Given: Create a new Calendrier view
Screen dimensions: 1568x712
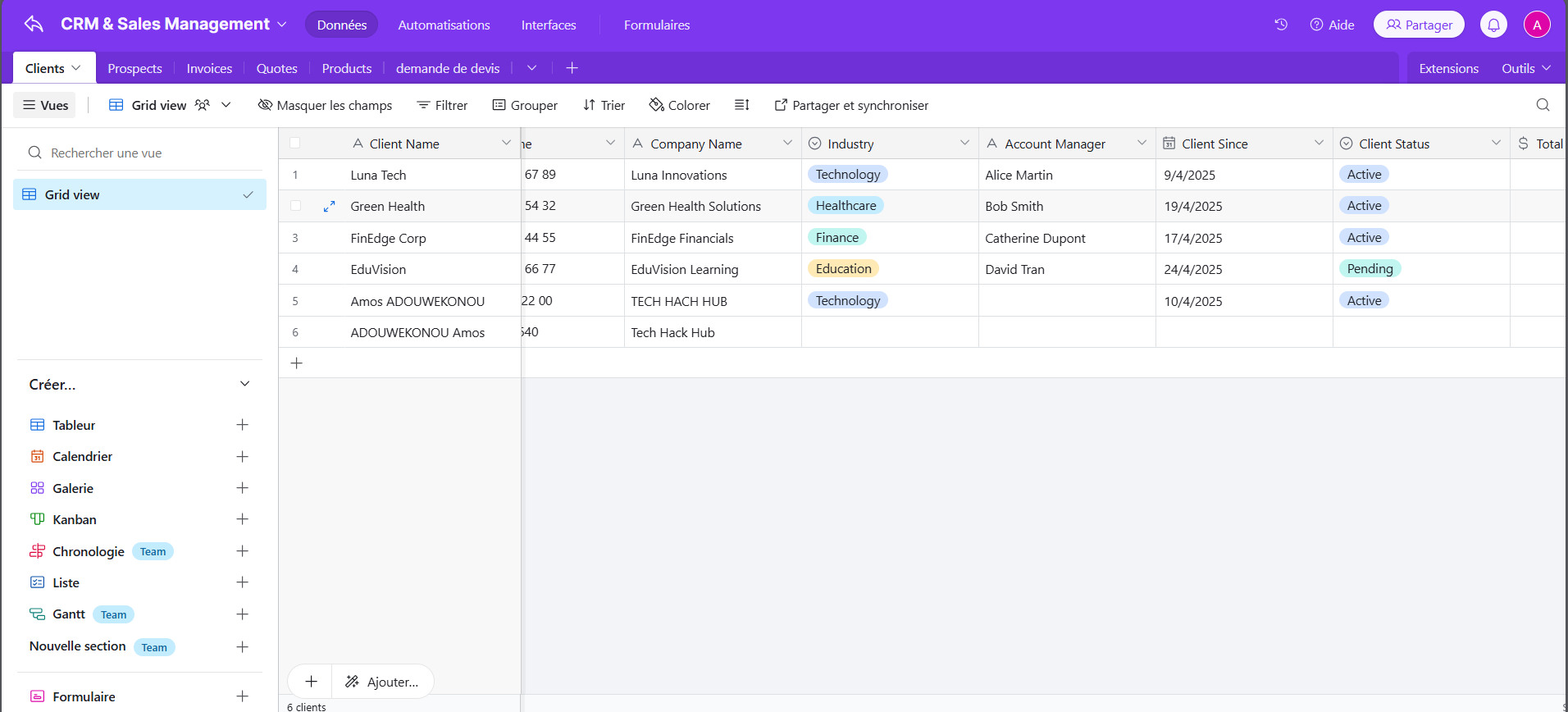Looking at the screenshot, I should tap(242, 457).
